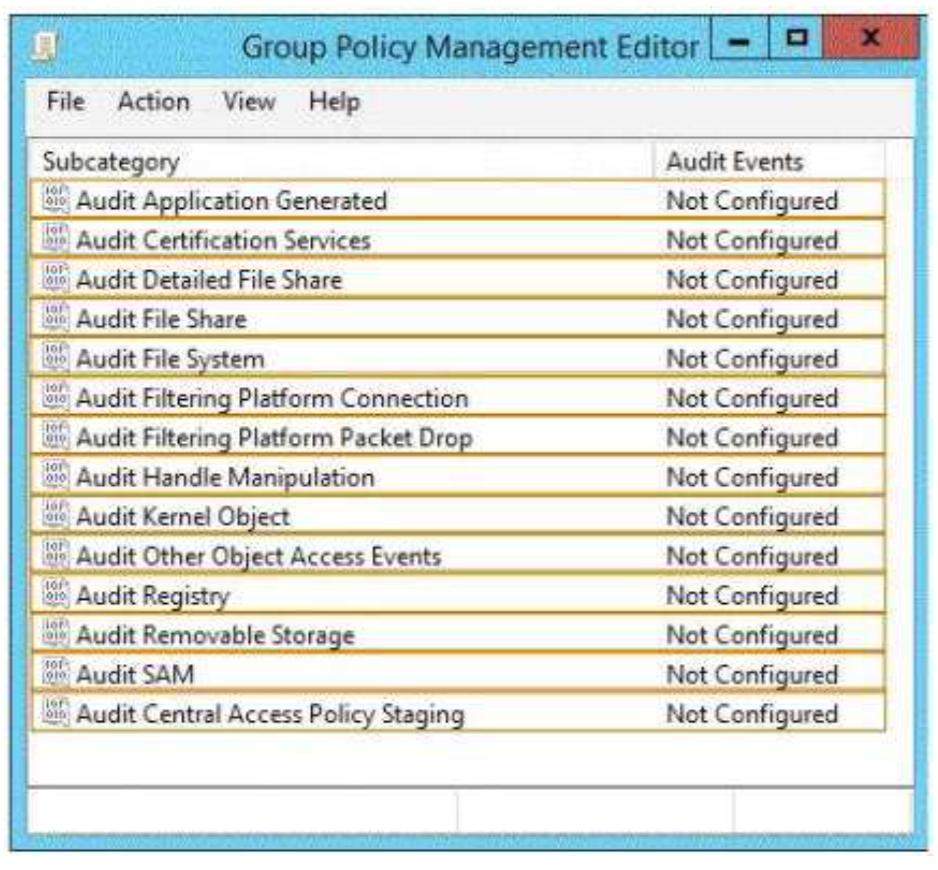Select the Audit Detailed File Share entry
Image resolution: width=938 pixels, height=870 pixels.
click(x=209, y=280)
